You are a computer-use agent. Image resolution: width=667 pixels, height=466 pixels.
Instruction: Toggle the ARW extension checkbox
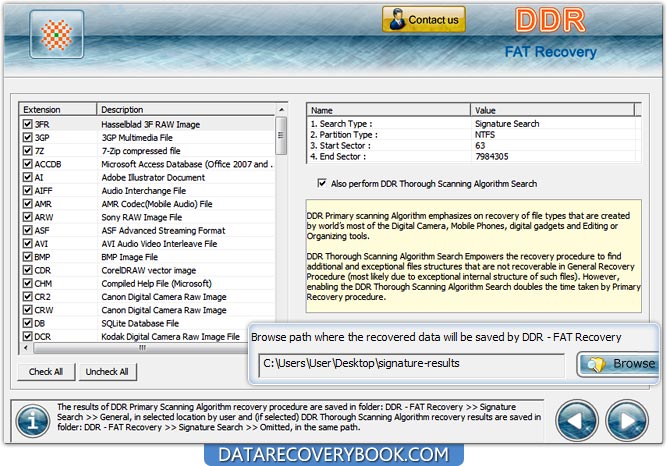pyautogui.click(x=27, y=217)
